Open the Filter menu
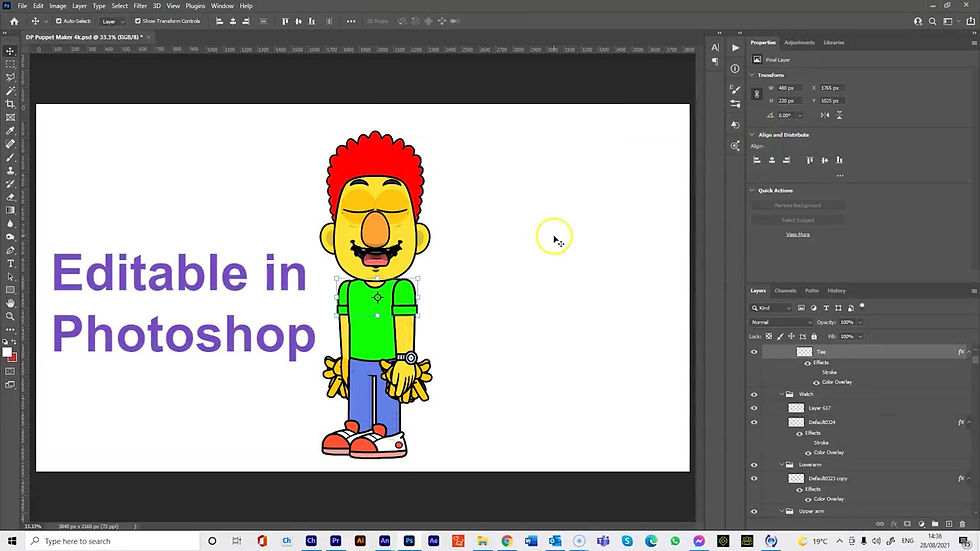980x551 pixels. (140, 6)
